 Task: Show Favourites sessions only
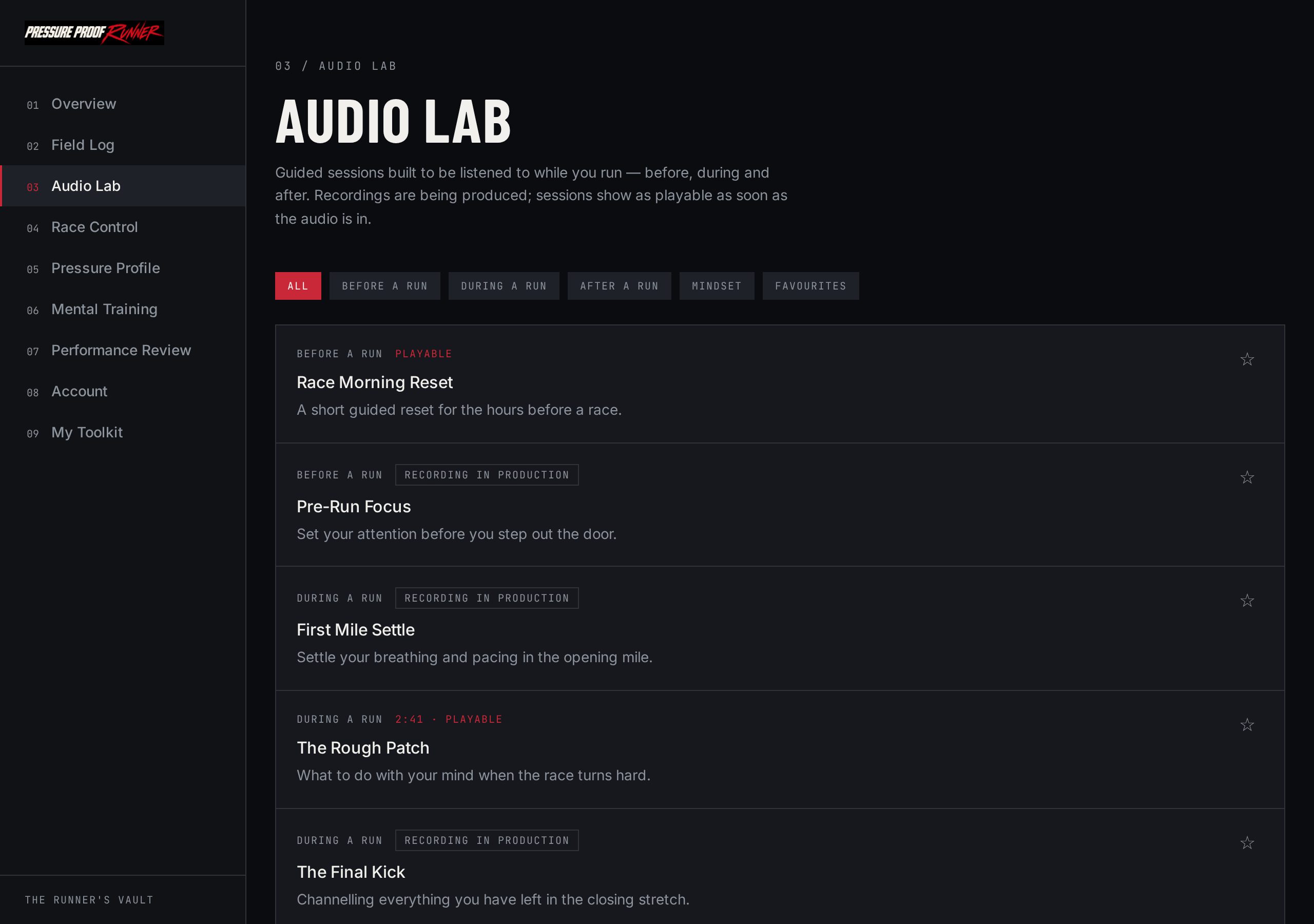(810, 286)
